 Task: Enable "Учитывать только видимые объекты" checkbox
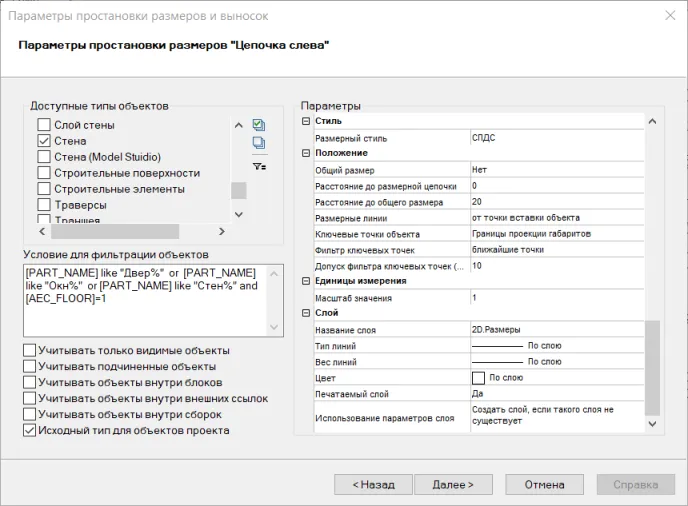tap(29, 351)
